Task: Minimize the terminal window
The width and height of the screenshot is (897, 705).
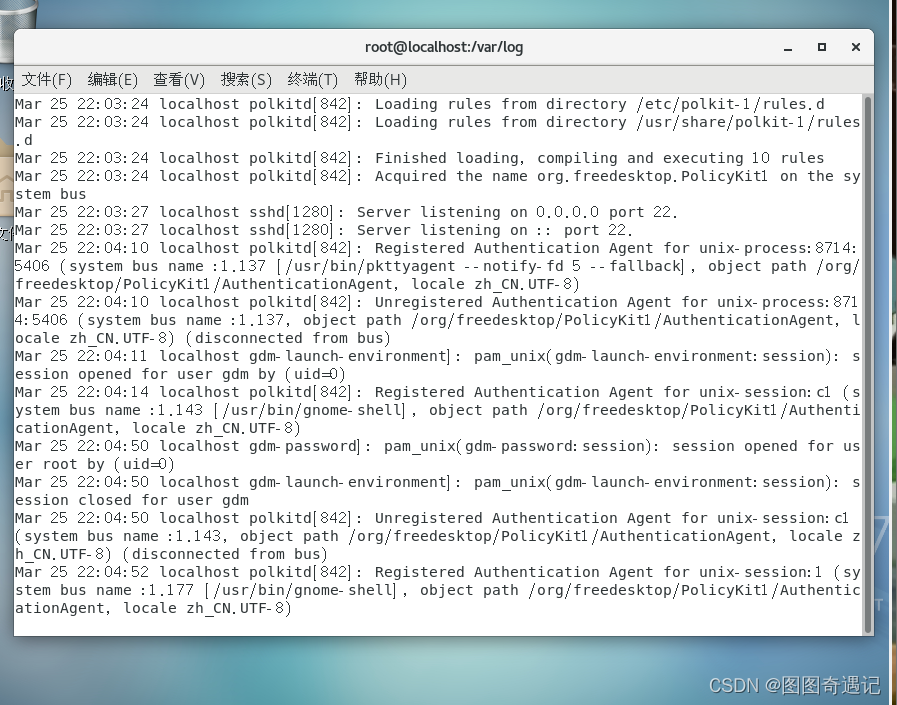Action: [x=788, y=47]
